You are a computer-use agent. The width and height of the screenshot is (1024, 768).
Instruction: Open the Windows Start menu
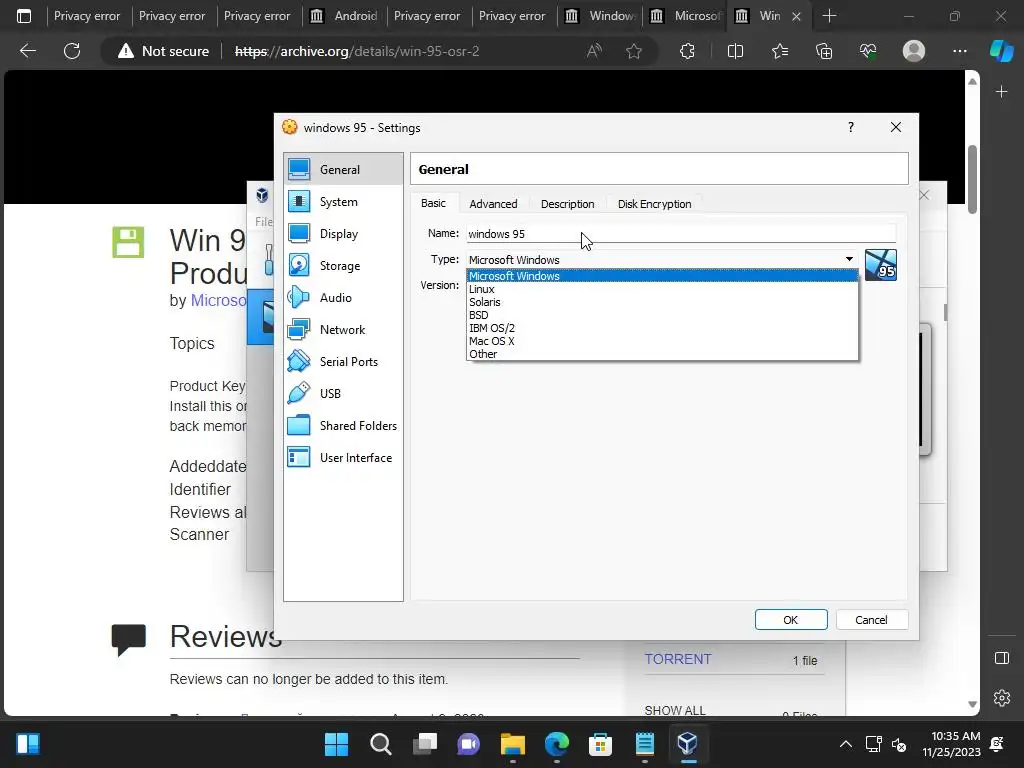coord(336,744)
